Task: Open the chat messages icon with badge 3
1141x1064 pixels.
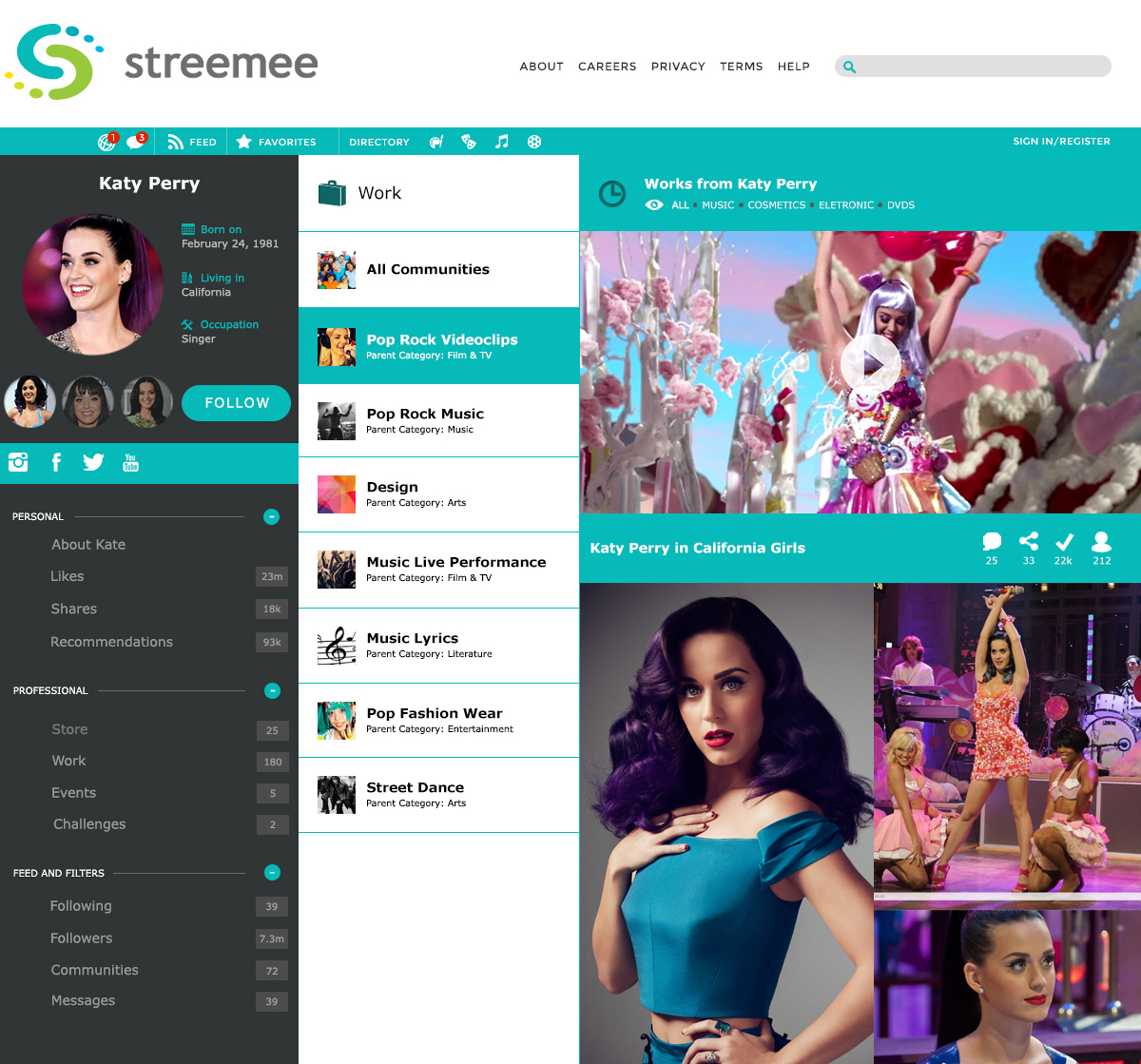Action: coord(136,142)
